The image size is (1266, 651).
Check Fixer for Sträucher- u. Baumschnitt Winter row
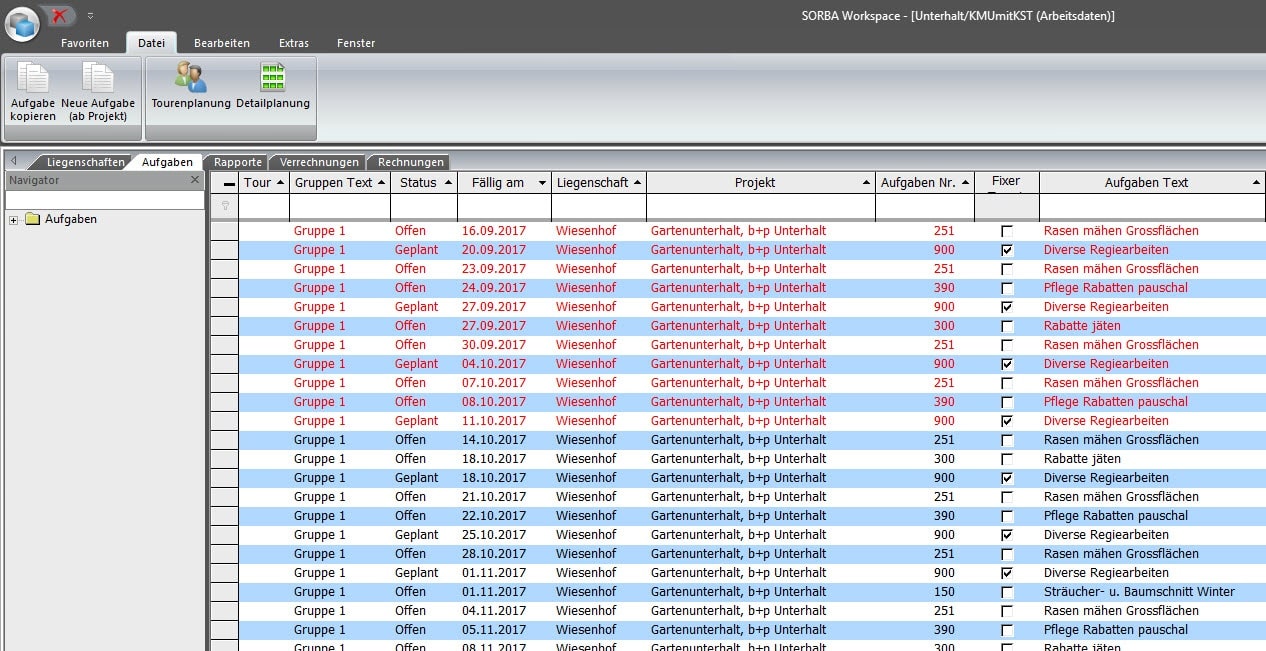click(x=1007, y=592)
